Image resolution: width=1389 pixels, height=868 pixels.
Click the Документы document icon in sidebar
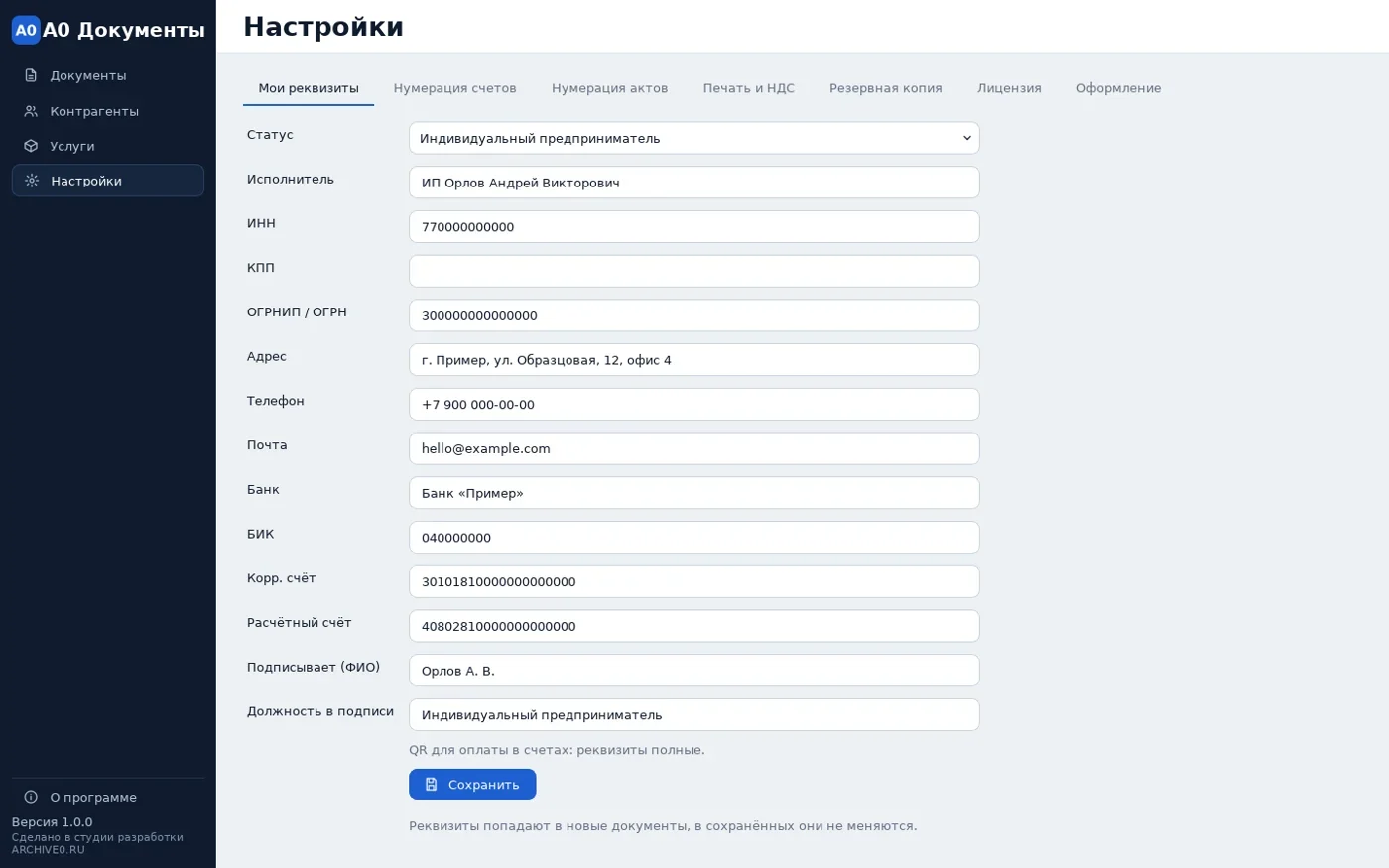(31, 75)
